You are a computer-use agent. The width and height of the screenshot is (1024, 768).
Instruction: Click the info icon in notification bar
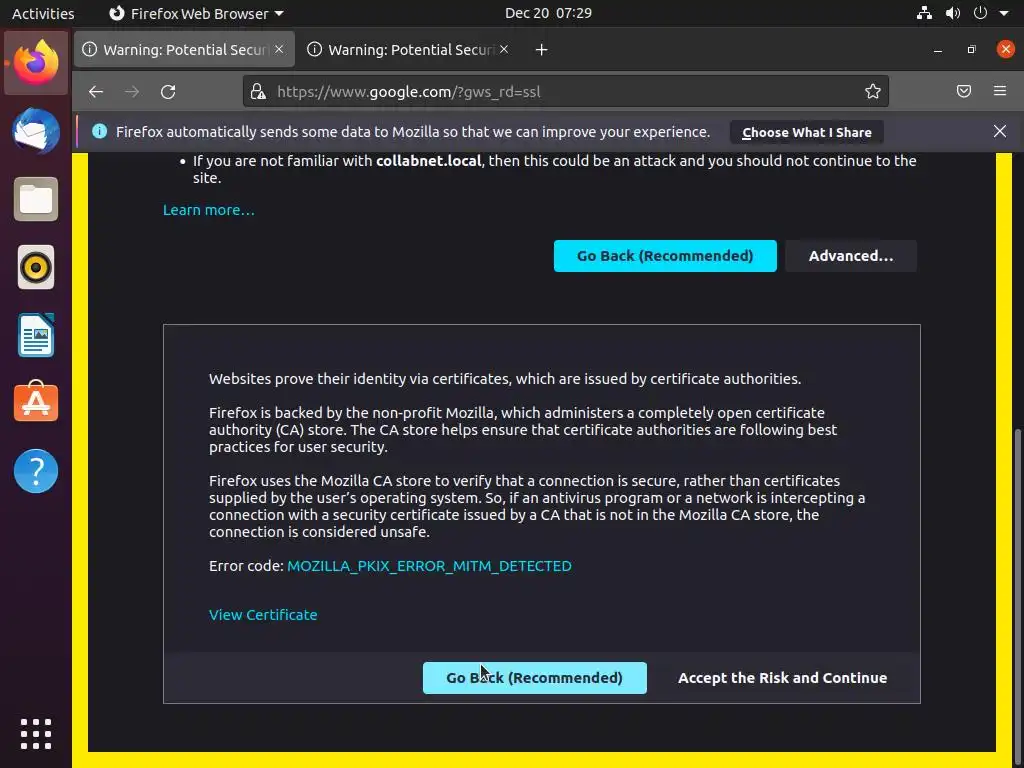[99, 131]
